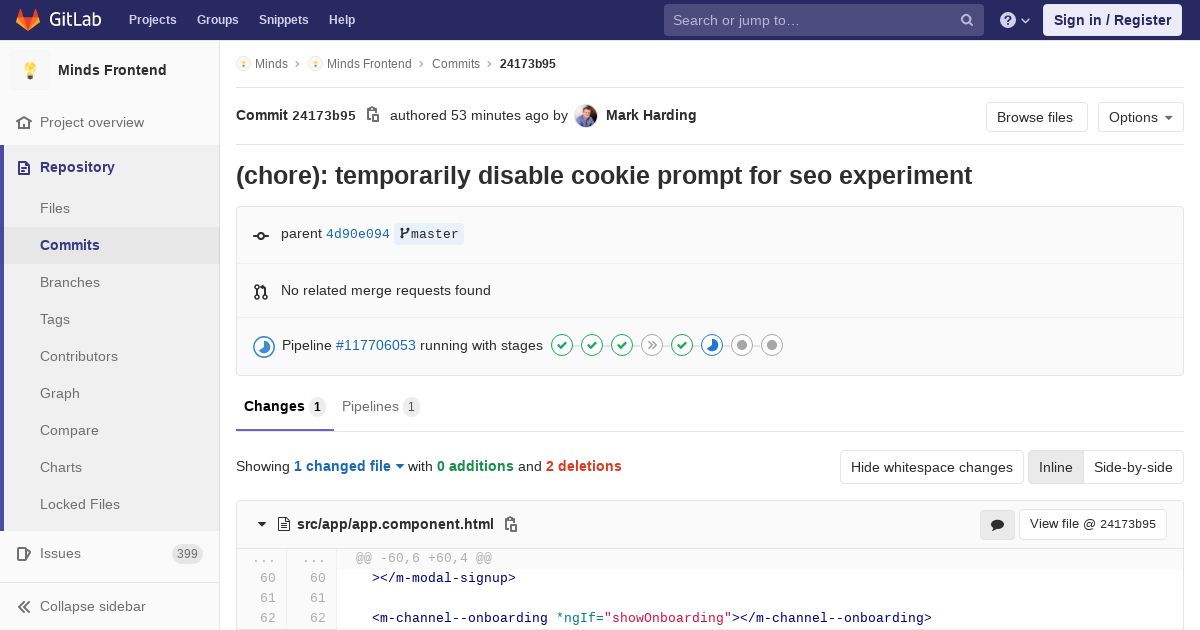Click the GitLab fox logo

coord(28,20)
